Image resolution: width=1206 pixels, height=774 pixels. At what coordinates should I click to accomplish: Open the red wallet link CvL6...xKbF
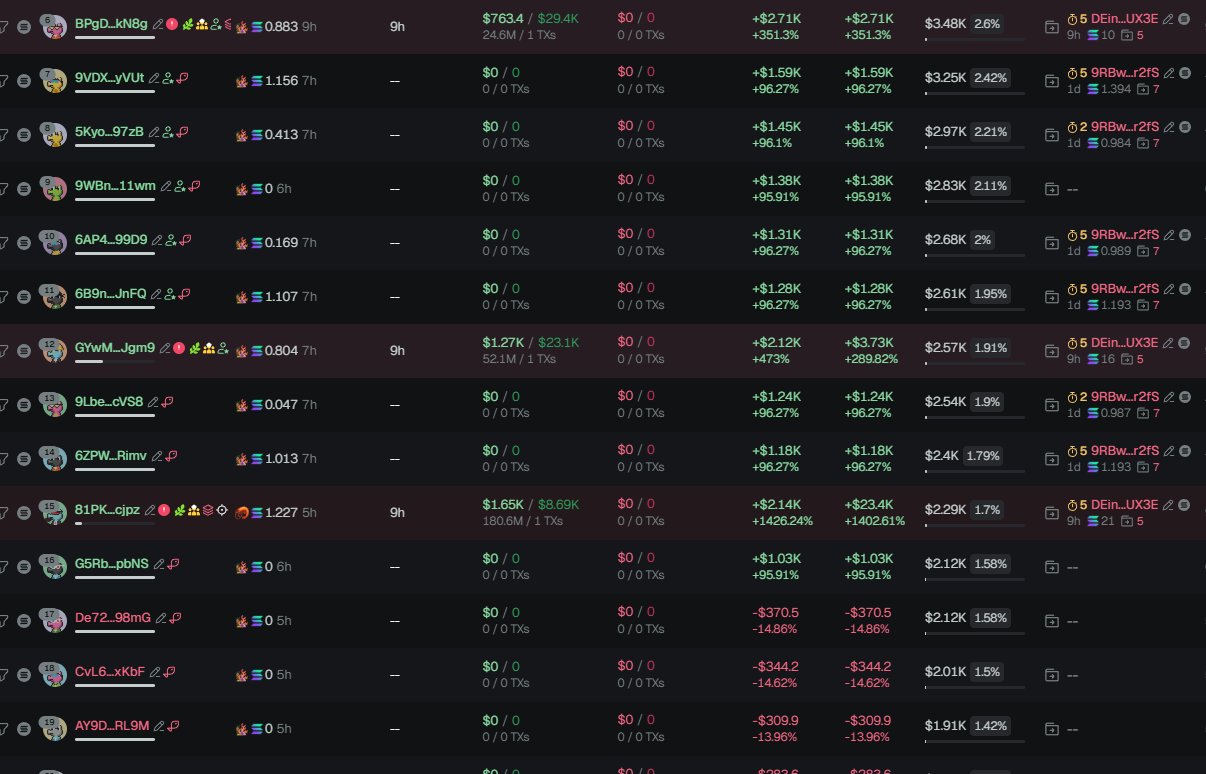tap(109, 671)
